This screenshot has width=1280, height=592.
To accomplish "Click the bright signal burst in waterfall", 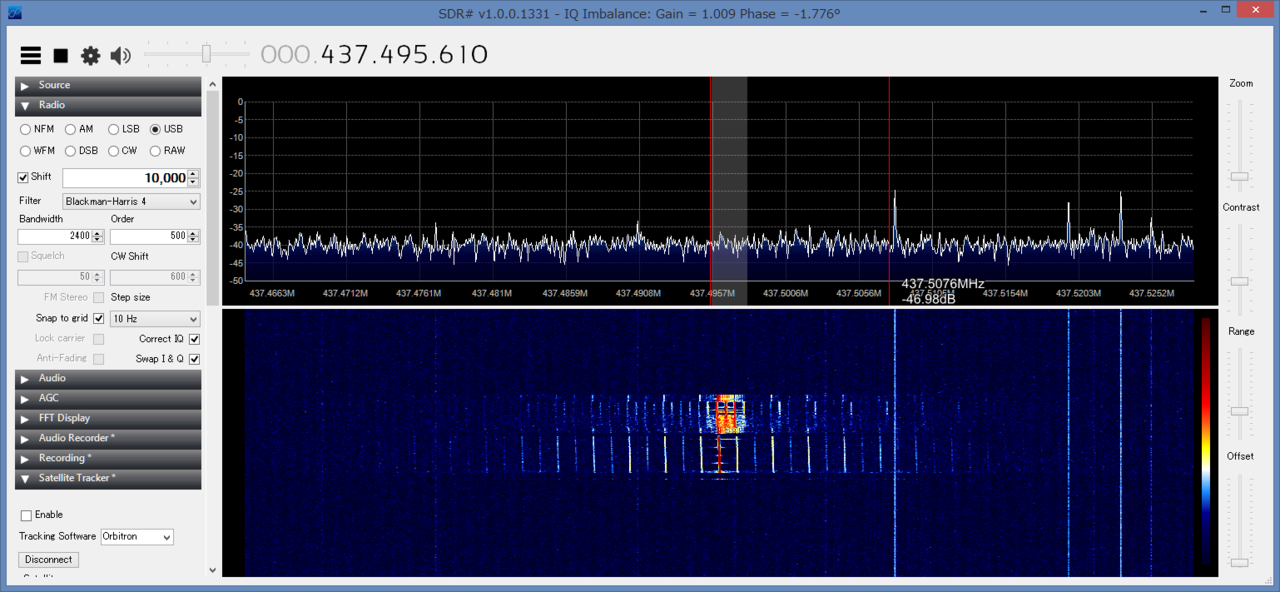I will point(728,415).
